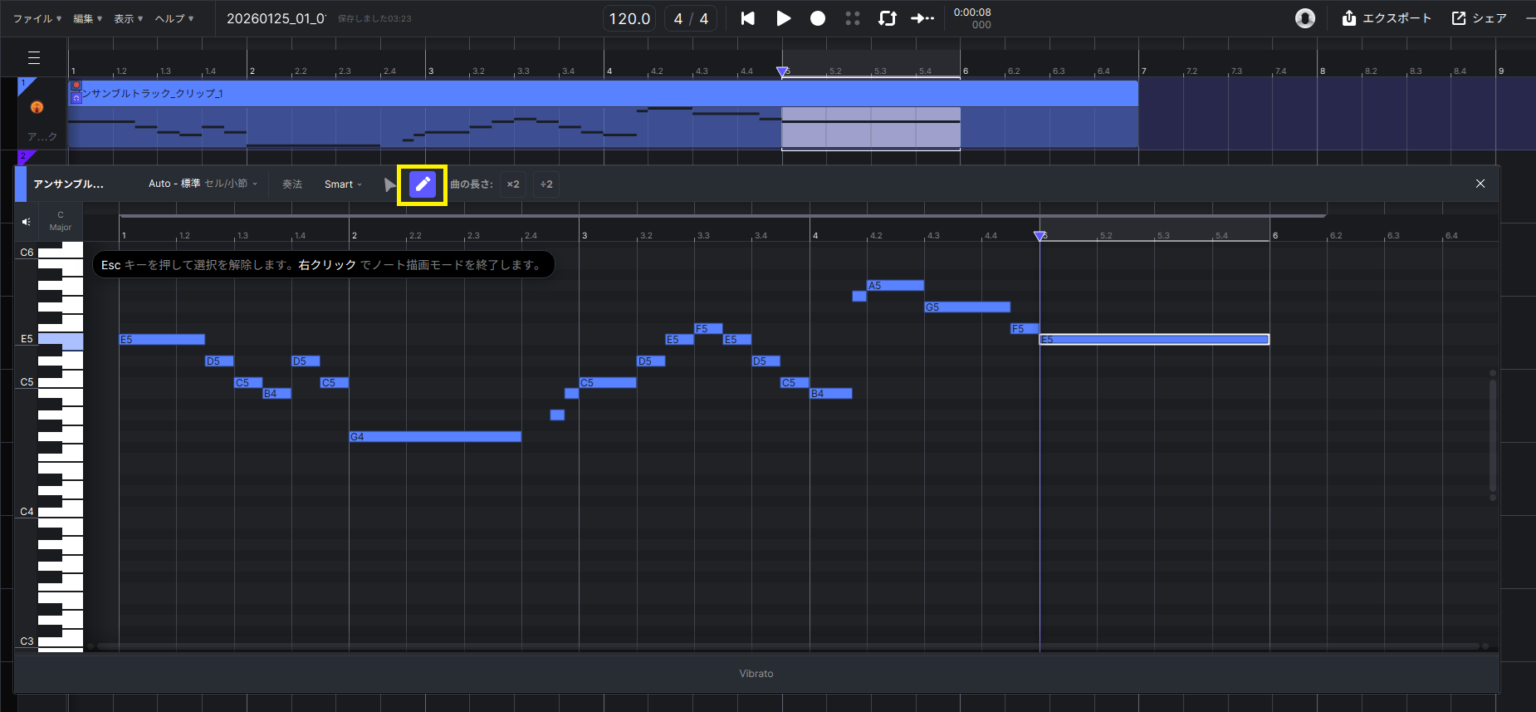This screenshot has width=1536, height=712.
Task: Open the C Major key selector
Action: click(60, 221)
